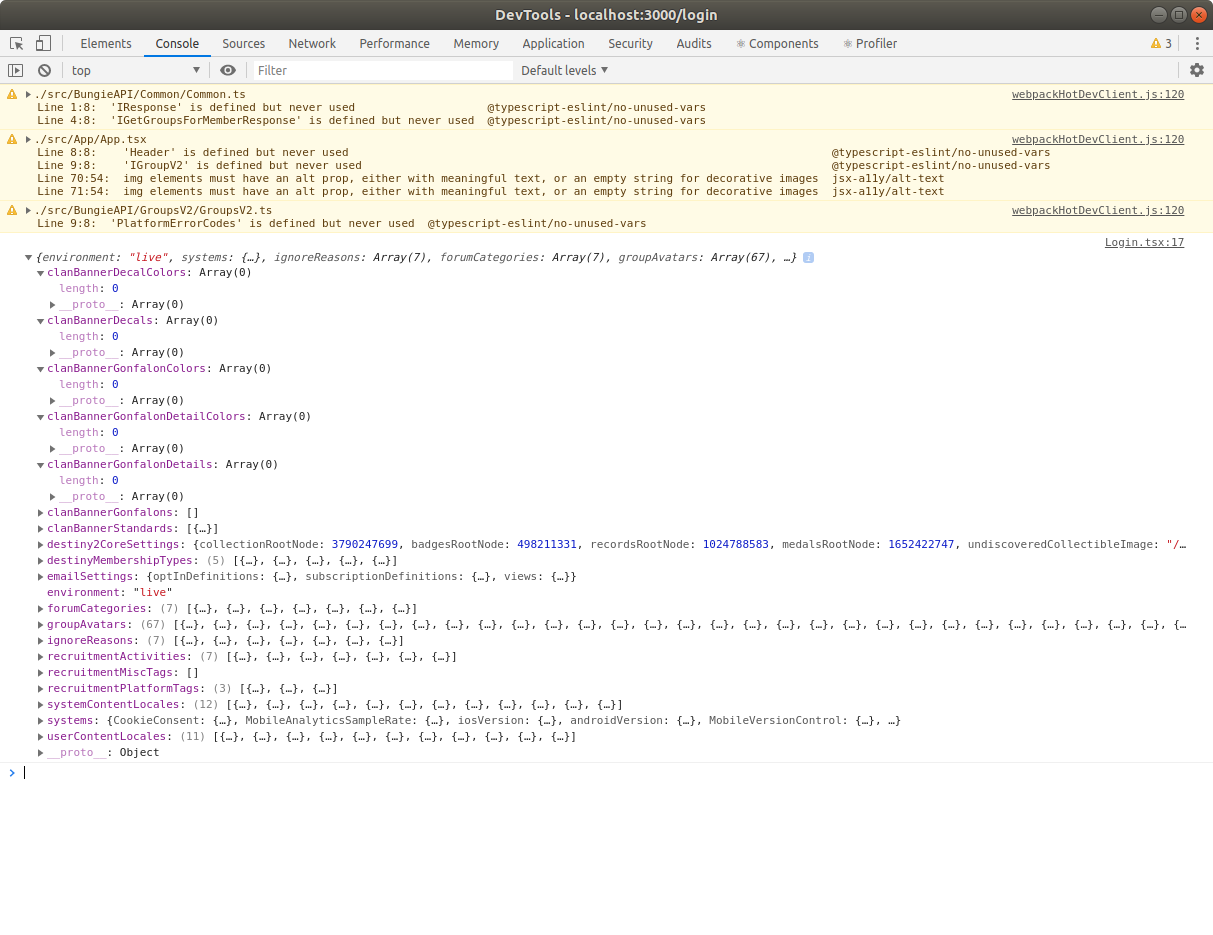Clear the console
Screen dimensions: 1213x935
click(x=44, y=70)
